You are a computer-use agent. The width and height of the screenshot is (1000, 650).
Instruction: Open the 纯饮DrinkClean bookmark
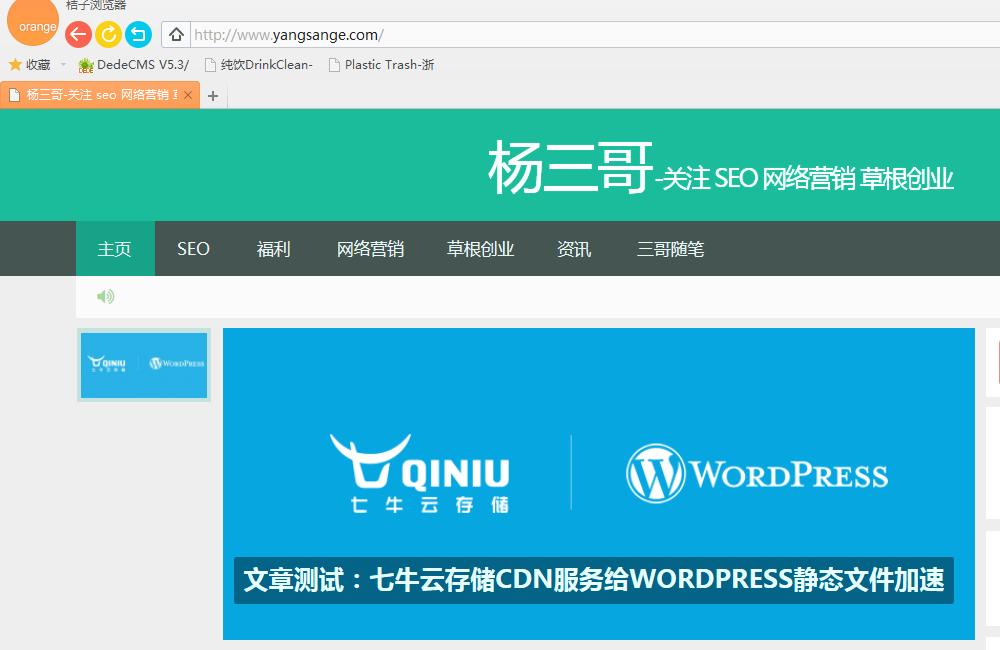258,64
